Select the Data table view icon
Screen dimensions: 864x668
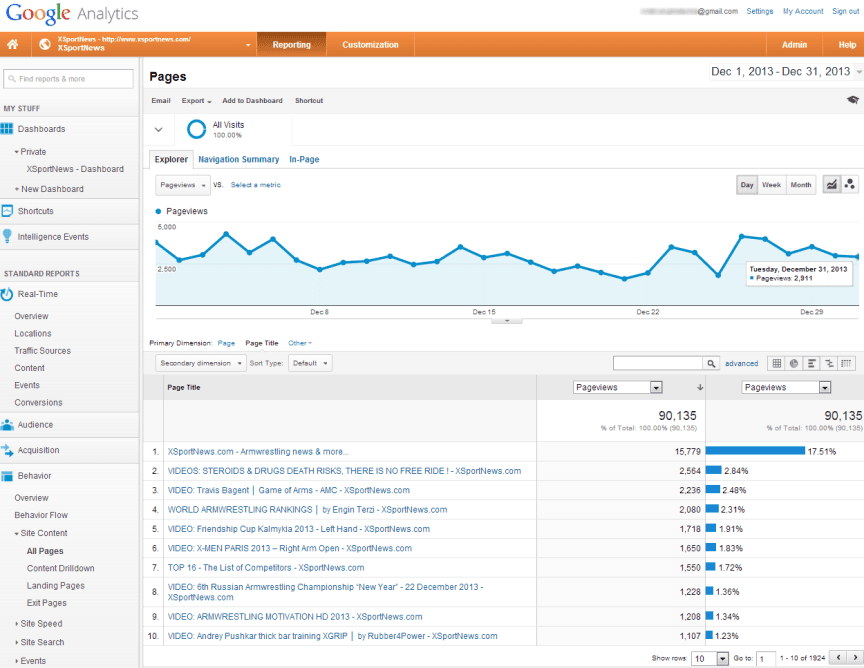click(x=776, y=363)
